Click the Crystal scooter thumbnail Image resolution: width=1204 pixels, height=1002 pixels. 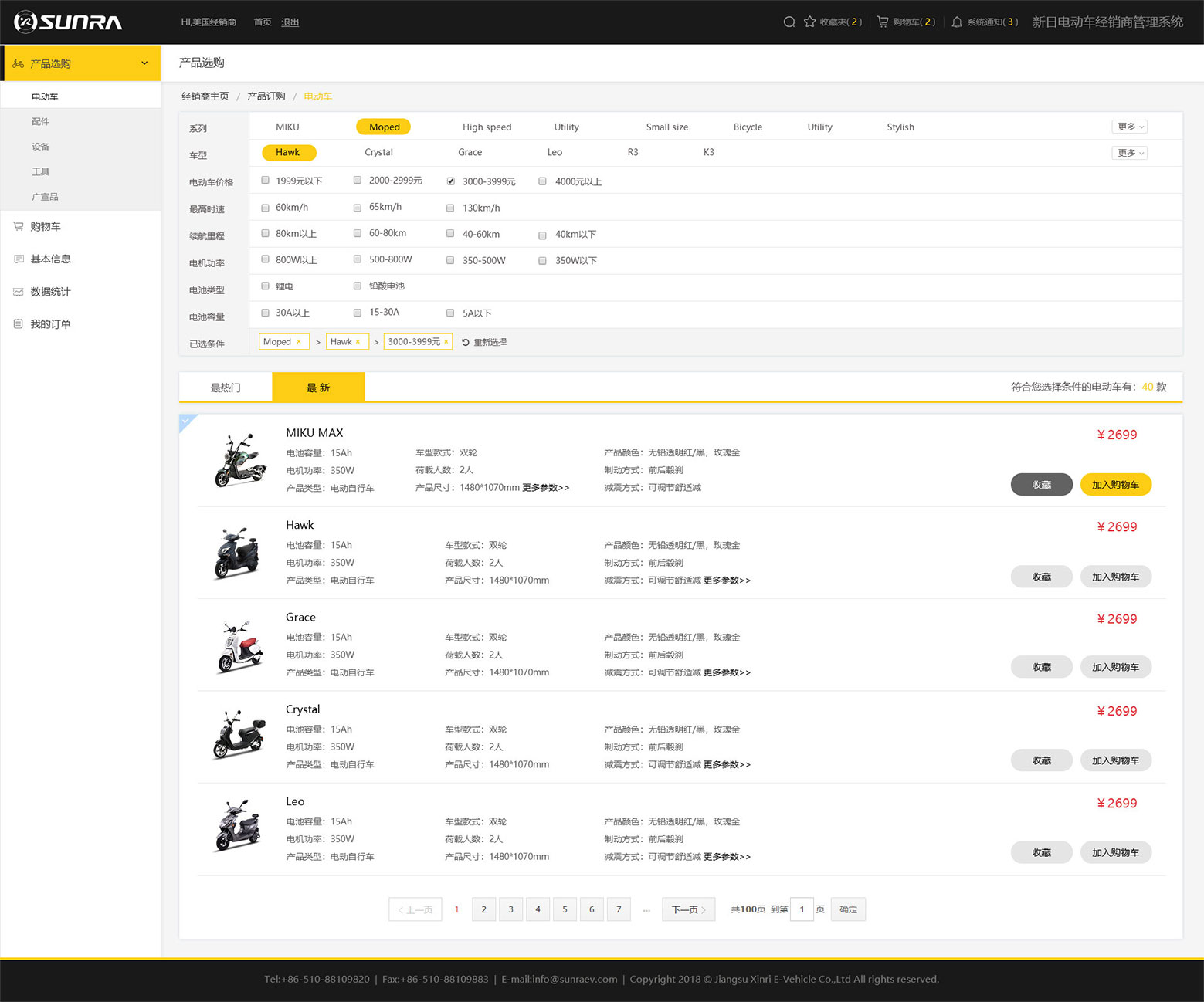tap(239, 735)
